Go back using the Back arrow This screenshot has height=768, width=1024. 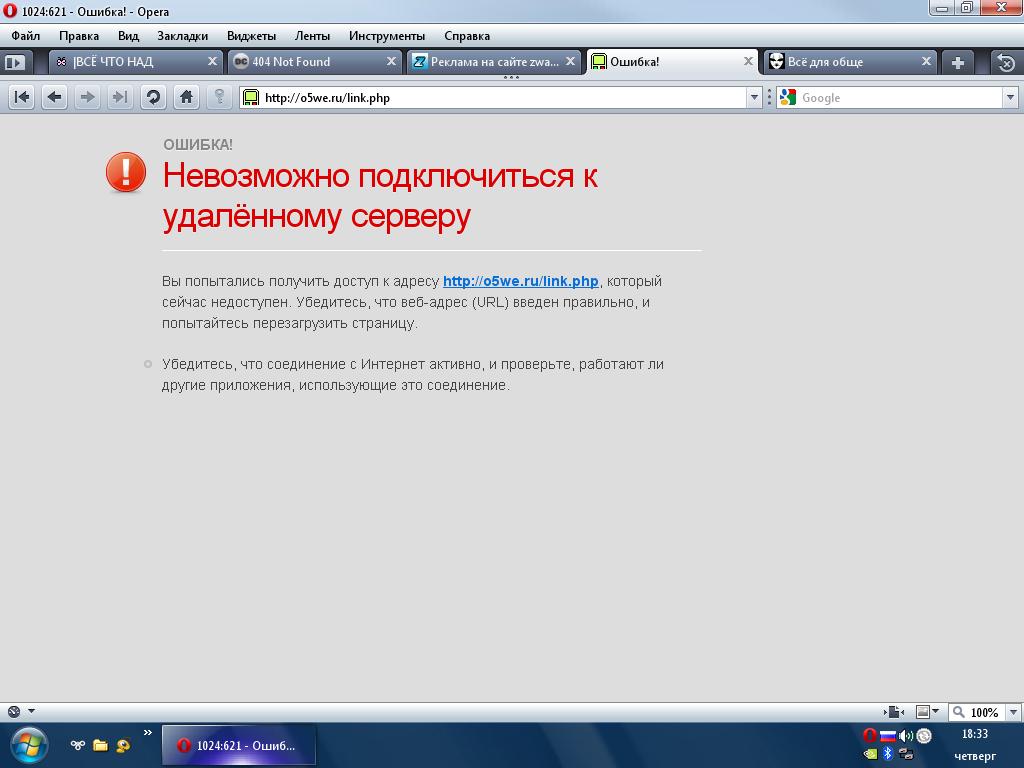tap(55, 97)
